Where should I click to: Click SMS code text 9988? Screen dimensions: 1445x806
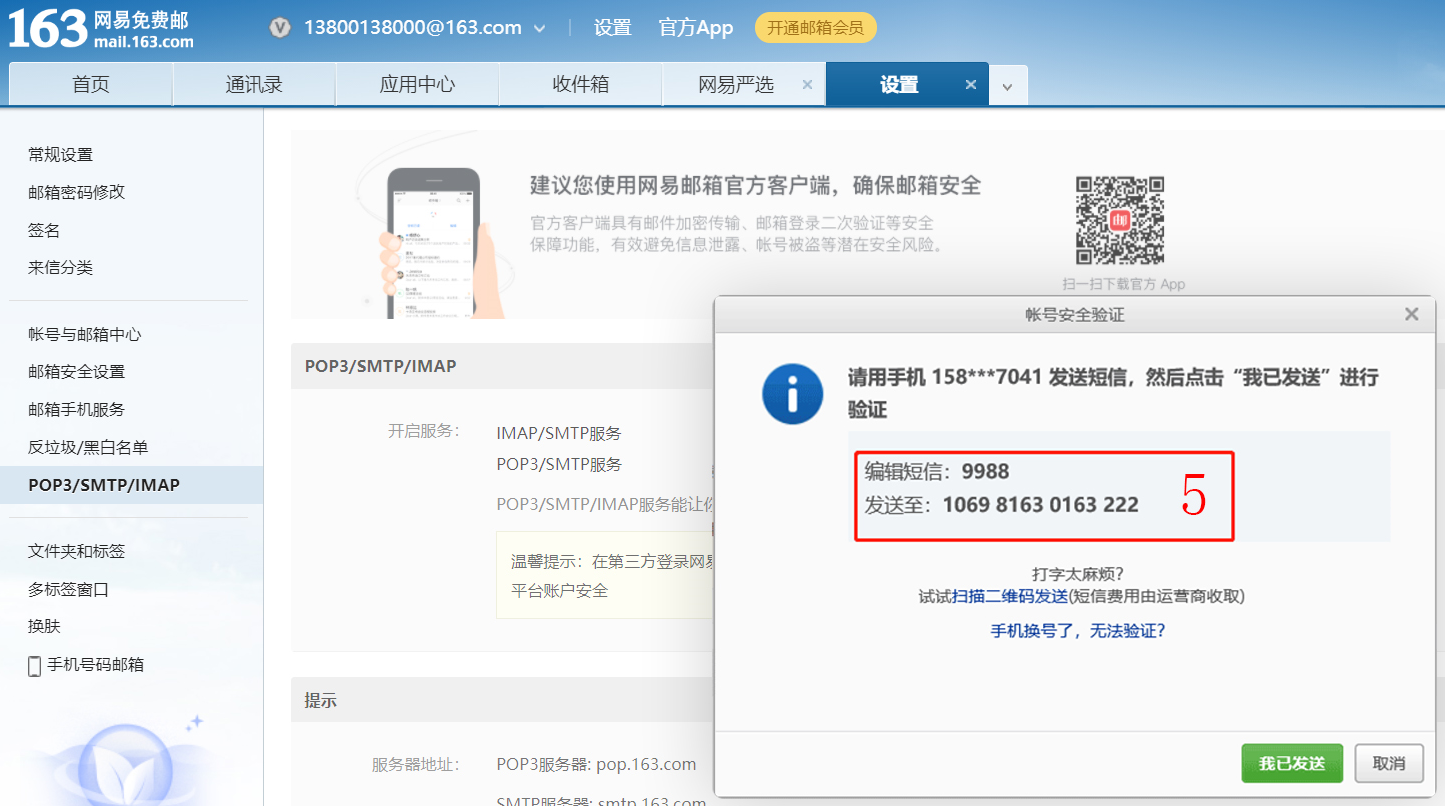point(986,471)
